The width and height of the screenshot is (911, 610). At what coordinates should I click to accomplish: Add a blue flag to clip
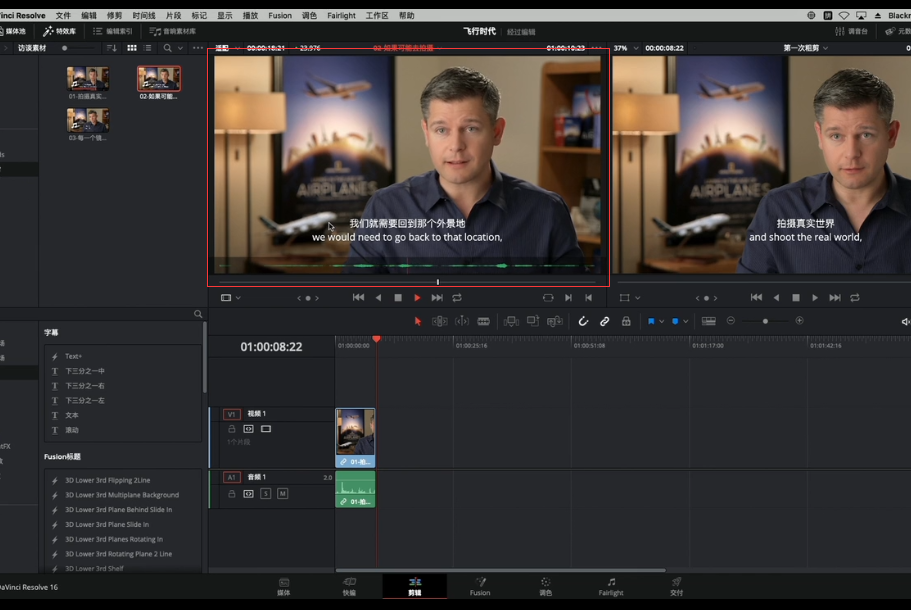pyautogui.click(x=651, y=321)
